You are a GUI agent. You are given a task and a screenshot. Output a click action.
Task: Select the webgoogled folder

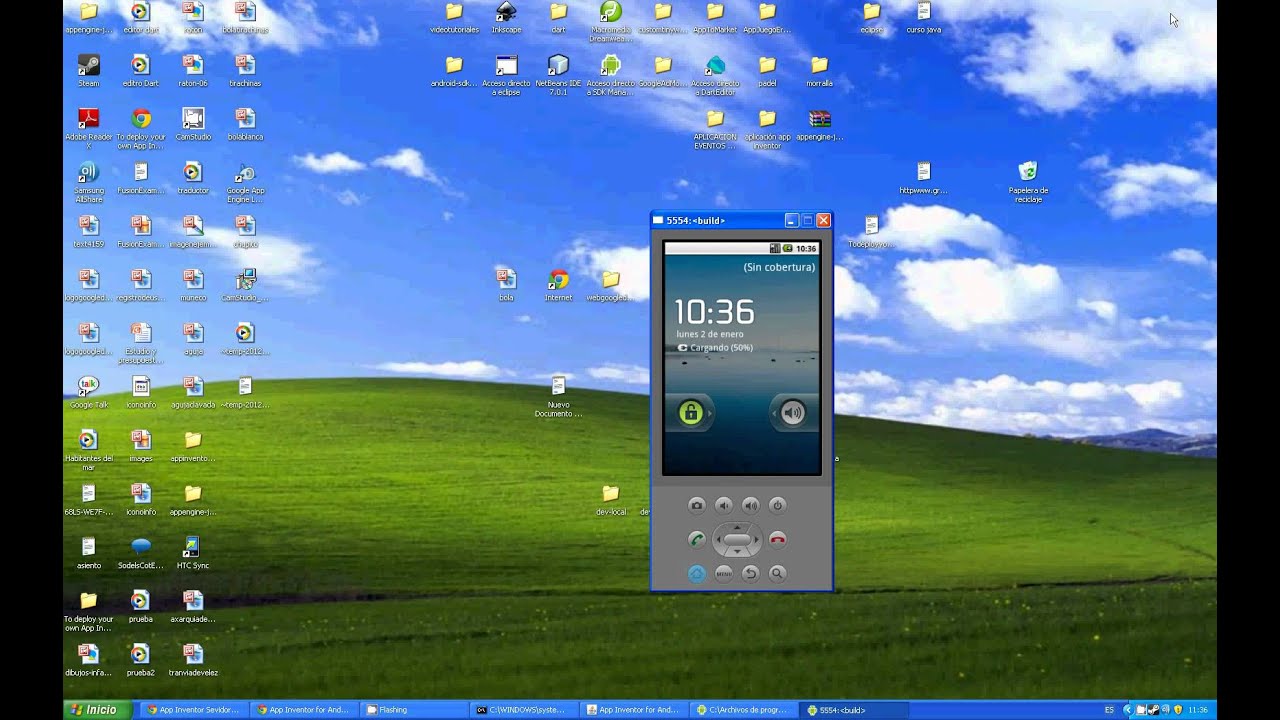coord(610,285)
